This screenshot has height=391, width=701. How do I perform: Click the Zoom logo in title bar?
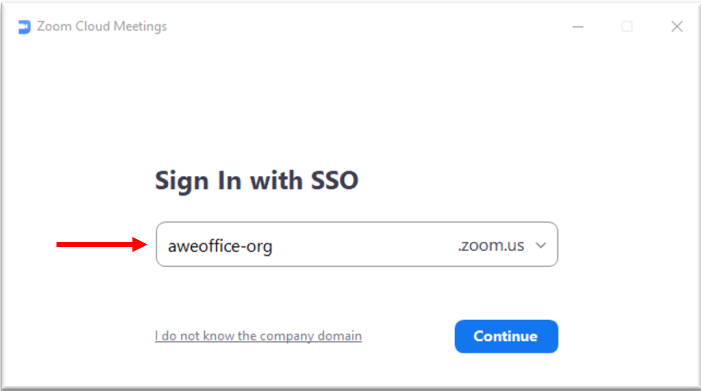pyautogui.click(x=24, y=27)
